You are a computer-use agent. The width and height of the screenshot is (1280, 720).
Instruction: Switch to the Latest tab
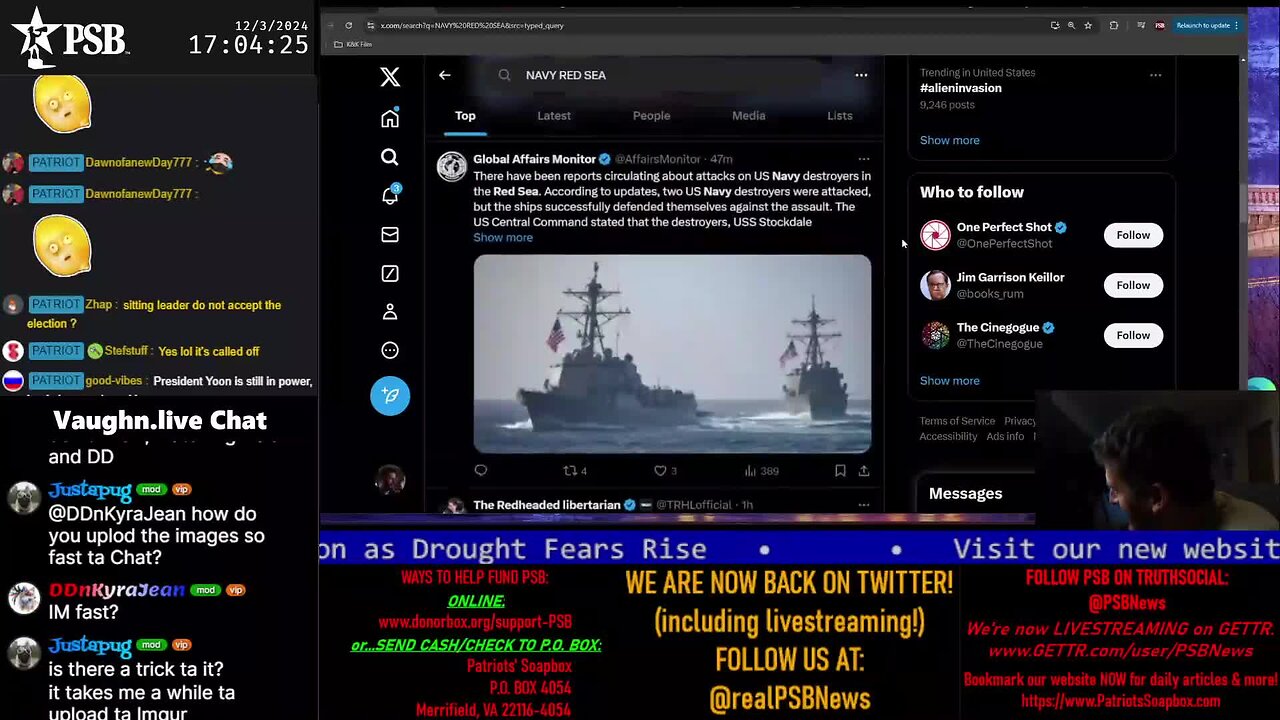[554, 116]
